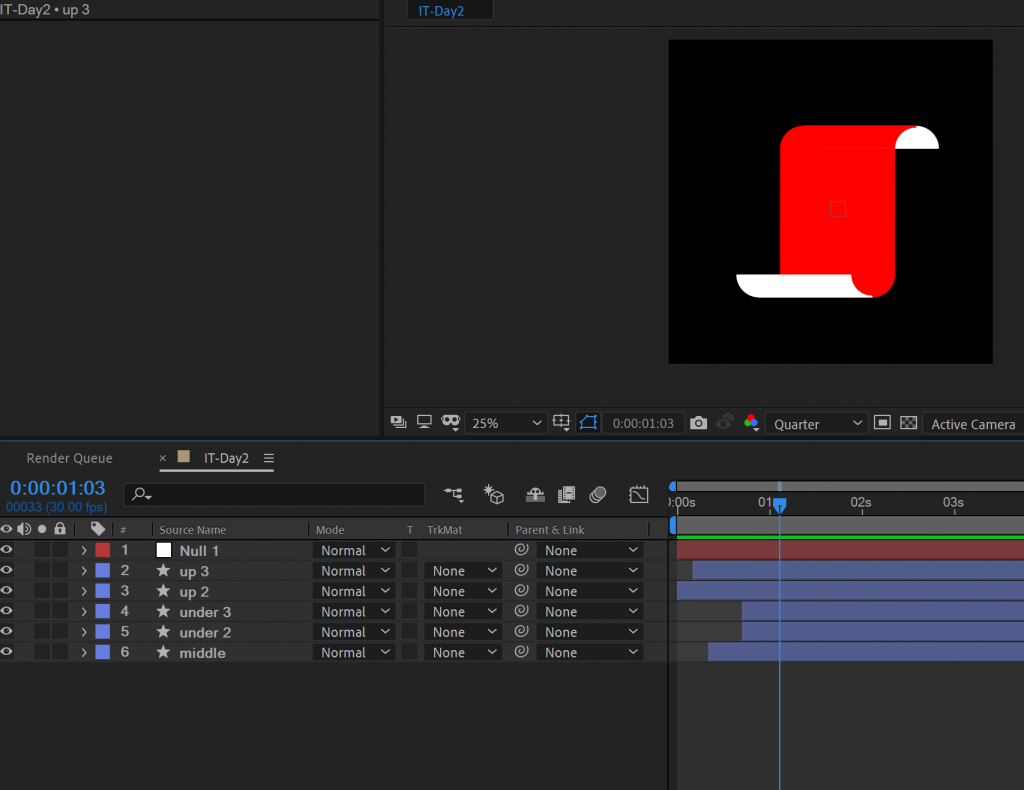Click the Active Camera view button
Screen dimensions: 1024x790
coord(972,424)
